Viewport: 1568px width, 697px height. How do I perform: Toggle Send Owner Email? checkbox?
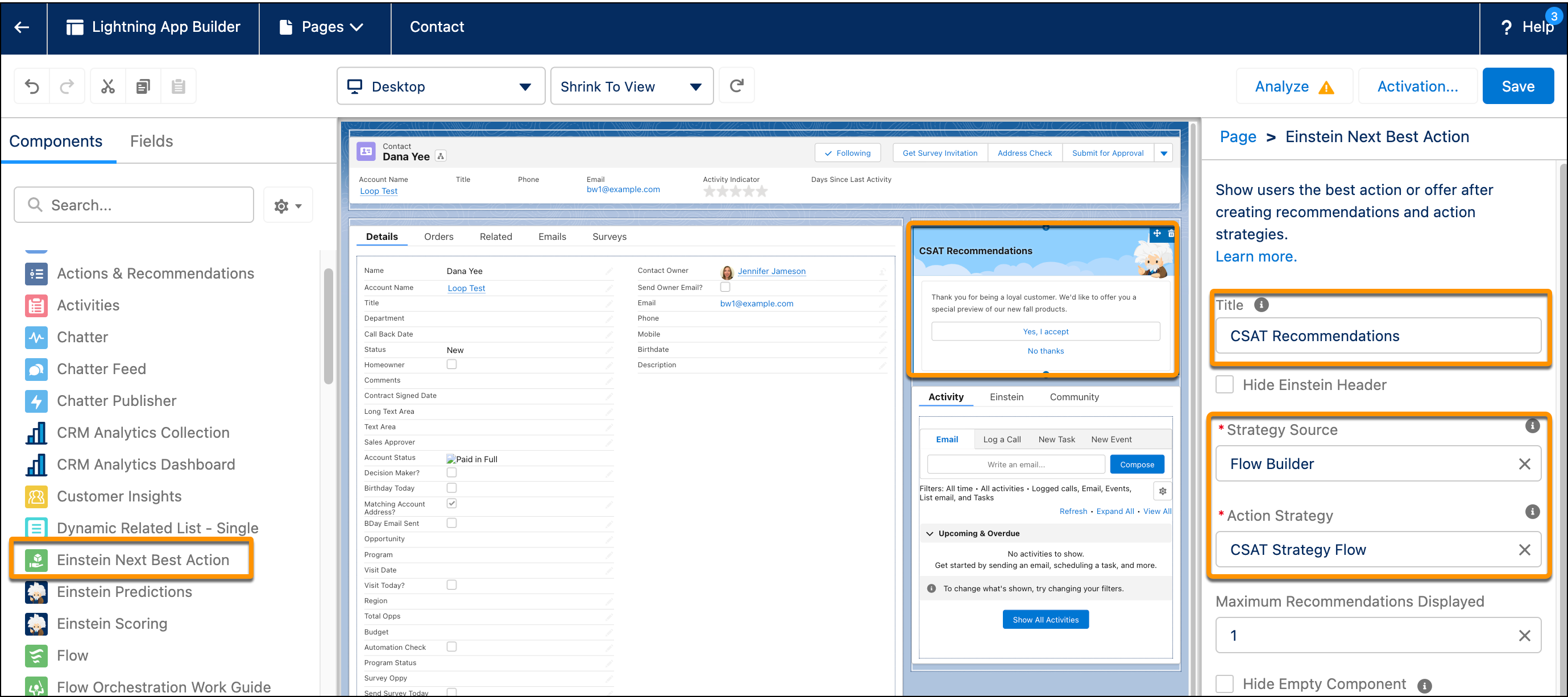[725, 287]
